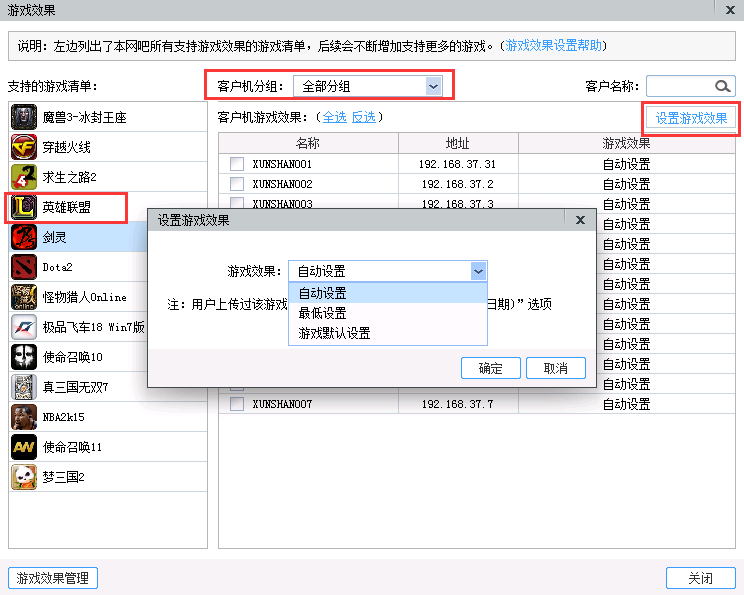The width and height of the screenshot is (744, 595).
Task: Select 最低设置 in the dropdown list
Action: tap(388, 313)
